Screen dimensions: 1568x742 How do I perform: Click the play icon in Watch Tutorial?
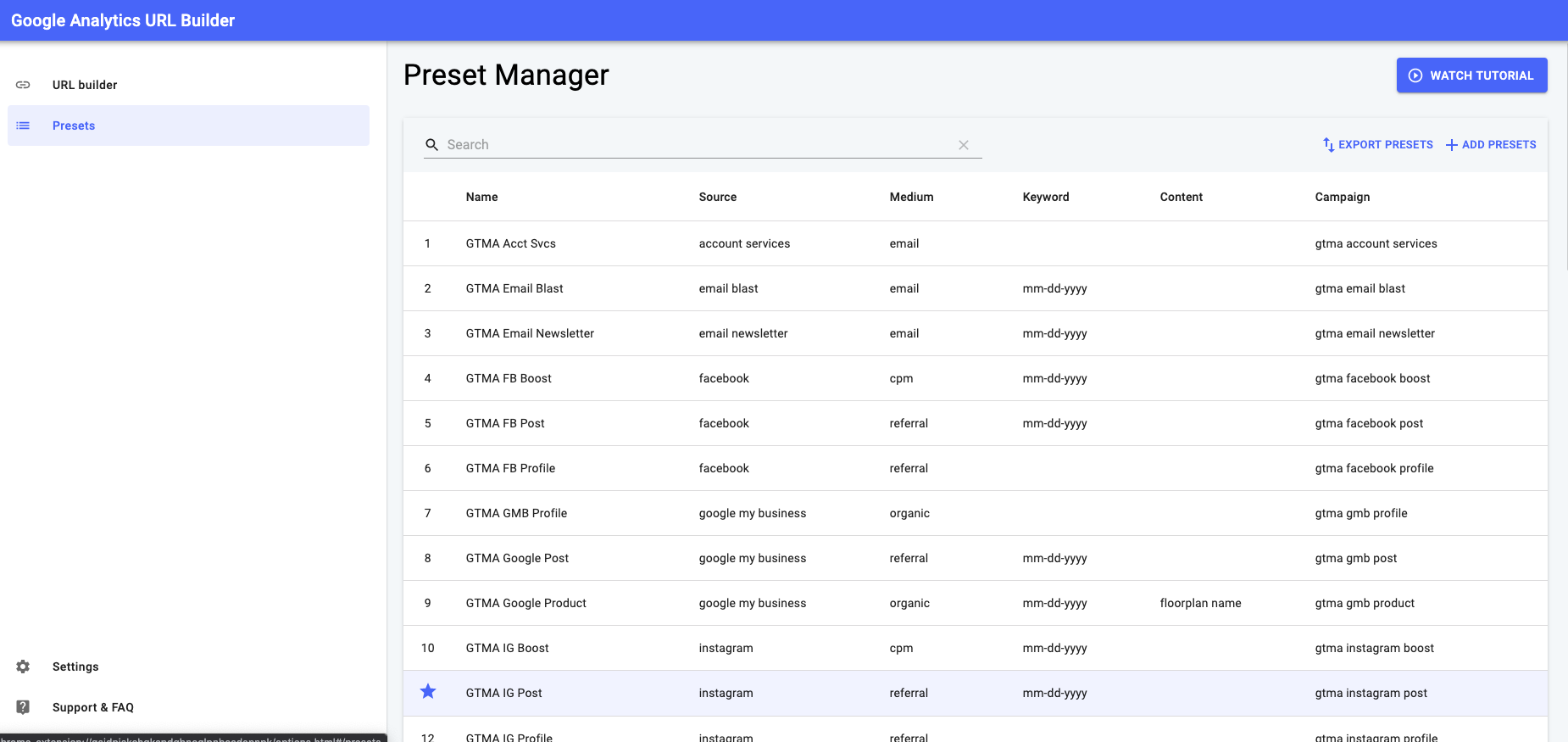[x=1415, y=75]
